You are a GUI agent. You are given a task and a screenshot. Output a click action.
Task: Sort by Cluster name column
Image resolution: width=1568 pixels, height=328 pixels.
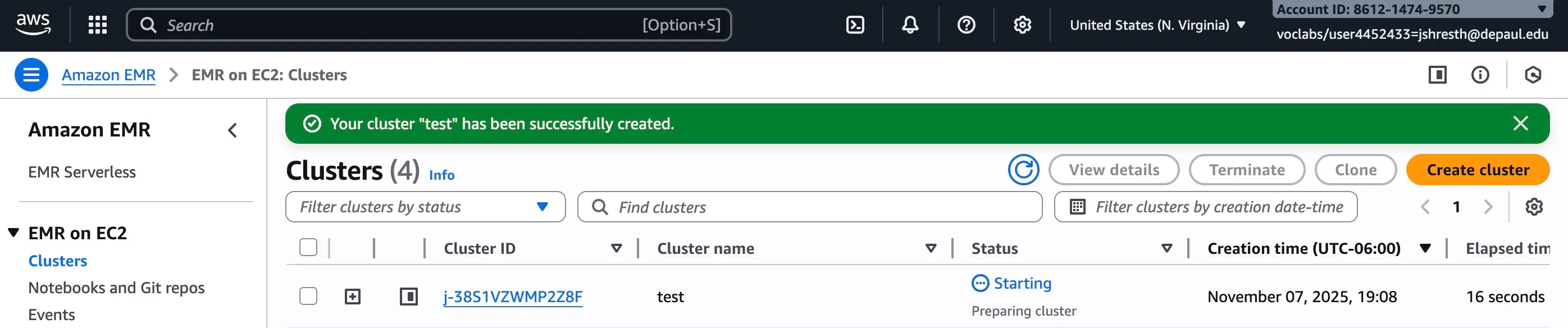[930, 248]
